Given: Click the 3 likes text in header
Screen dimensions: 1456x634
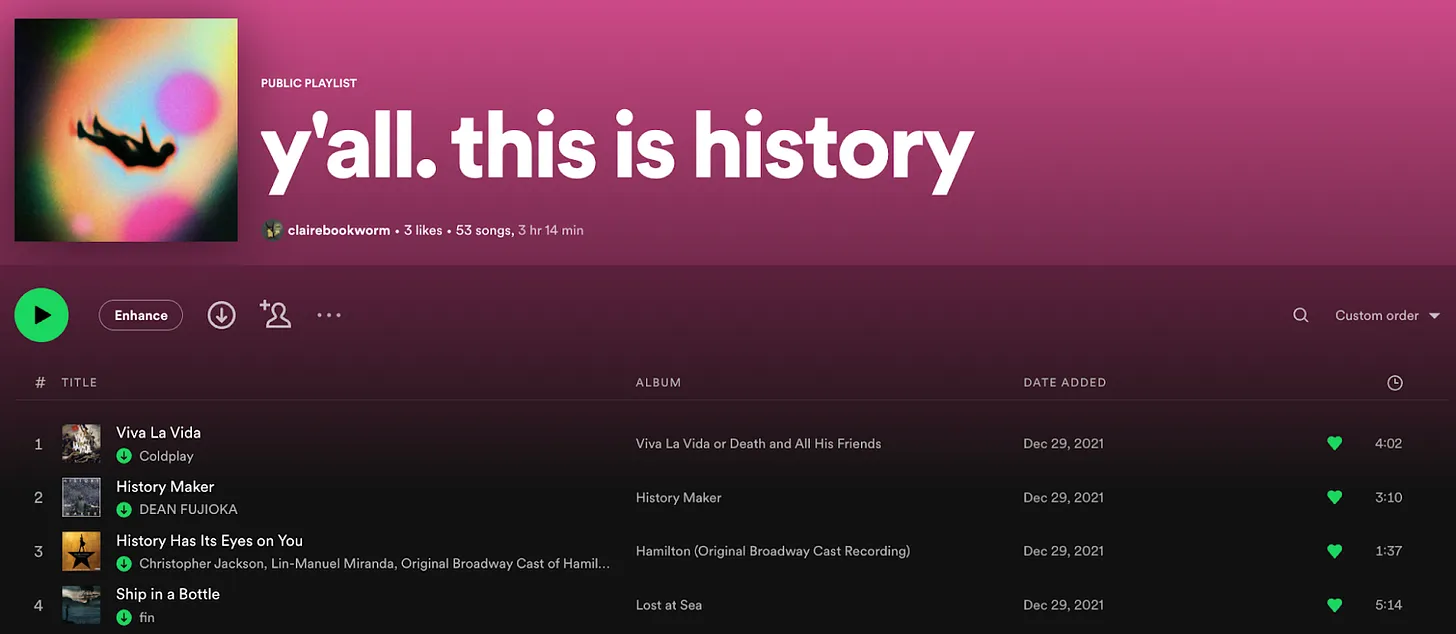Looking at the screenshot, I should (422, 230).
